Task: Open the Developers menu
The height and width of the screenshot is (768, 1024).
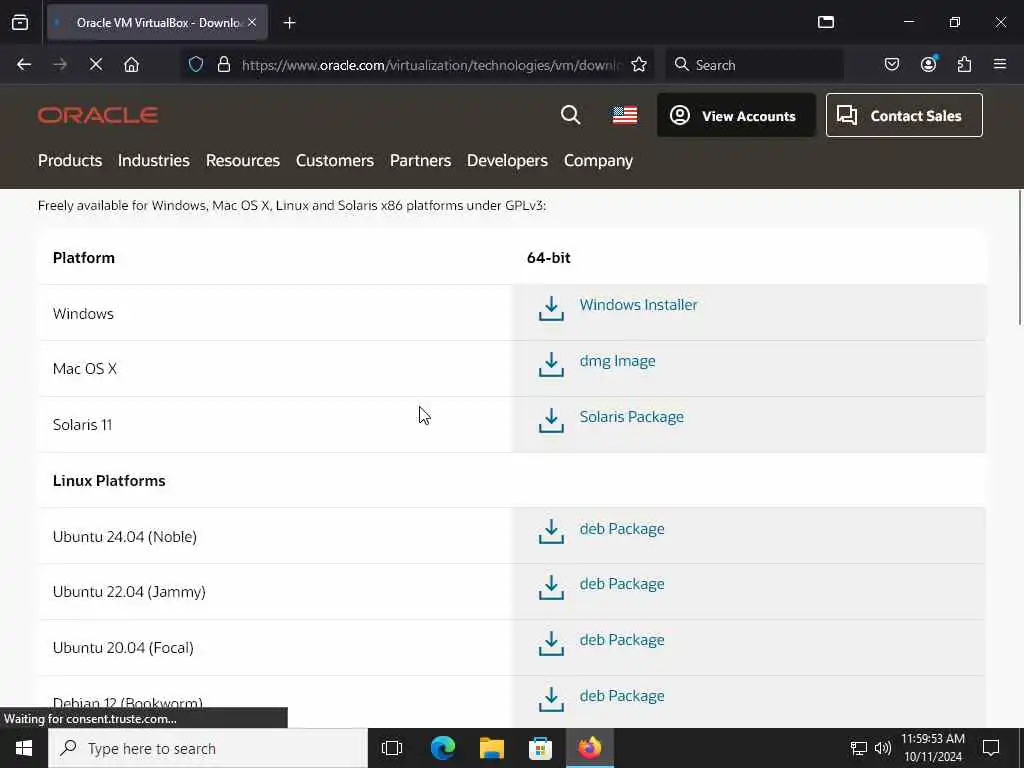Action: tap(507, 161)
